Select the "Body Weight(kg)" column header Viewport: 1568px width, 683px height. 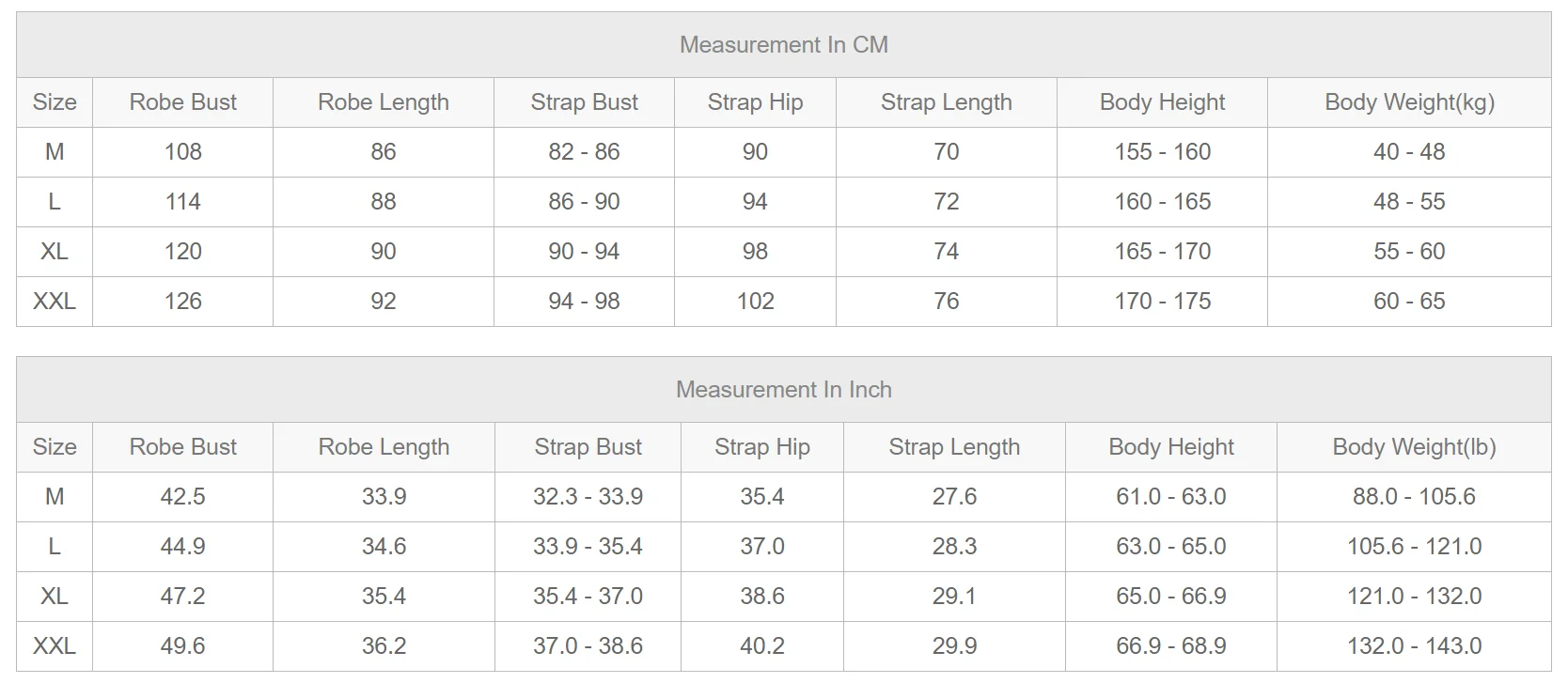[1409, 102]
